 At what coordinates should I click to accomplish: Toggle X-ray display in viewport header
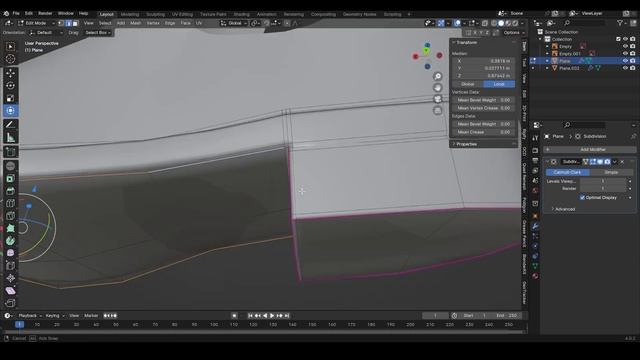pyautogui.click(x=485, y=23)
